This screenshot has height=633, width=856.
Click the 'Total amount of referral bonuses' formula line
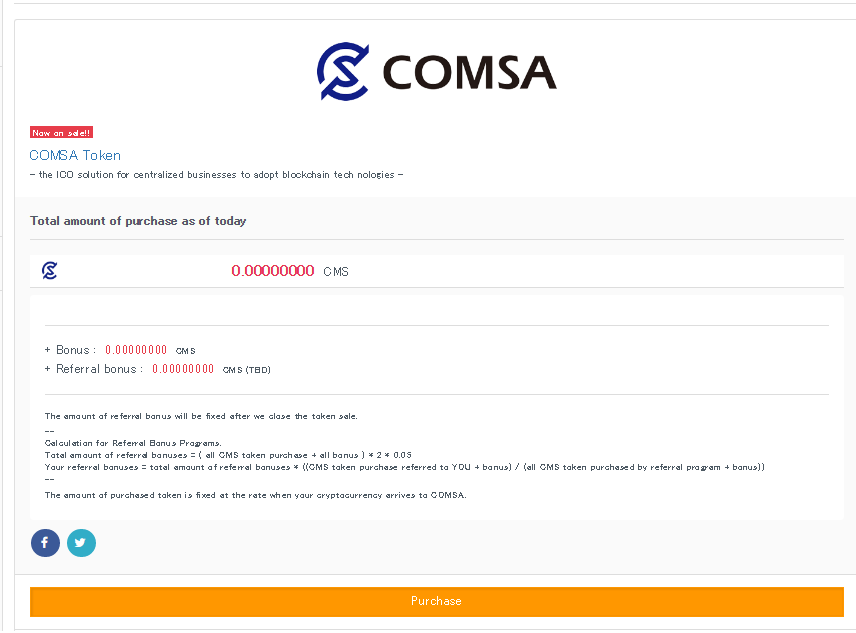[228, 454]
